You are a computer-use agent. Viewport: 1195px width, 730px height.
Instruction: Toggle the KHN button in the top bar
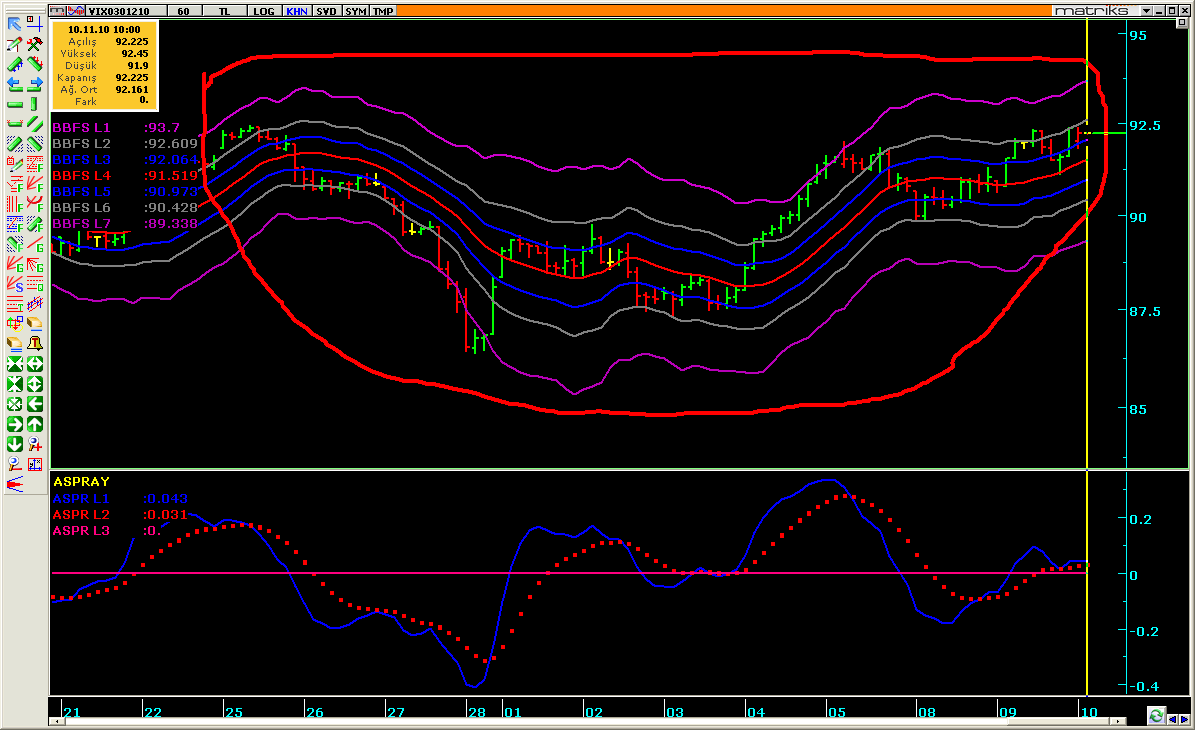(297, 11)
